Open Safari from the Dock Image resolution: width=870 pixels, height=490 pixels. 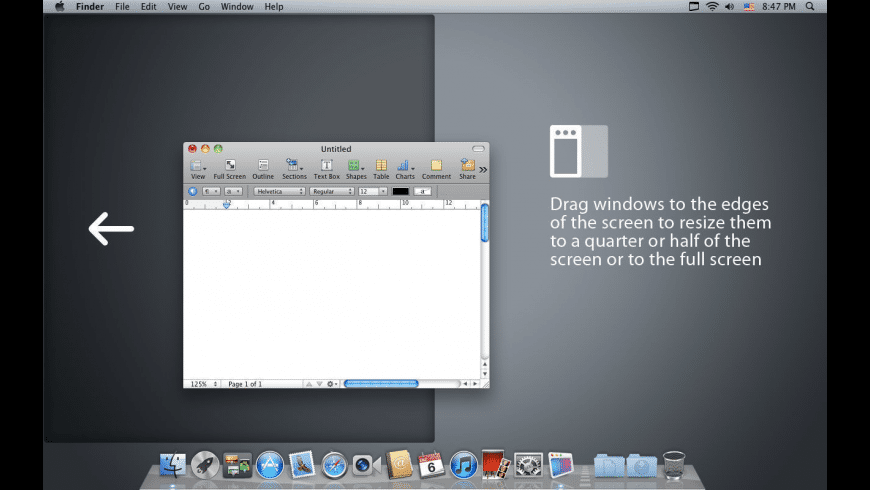coord(334,464)
